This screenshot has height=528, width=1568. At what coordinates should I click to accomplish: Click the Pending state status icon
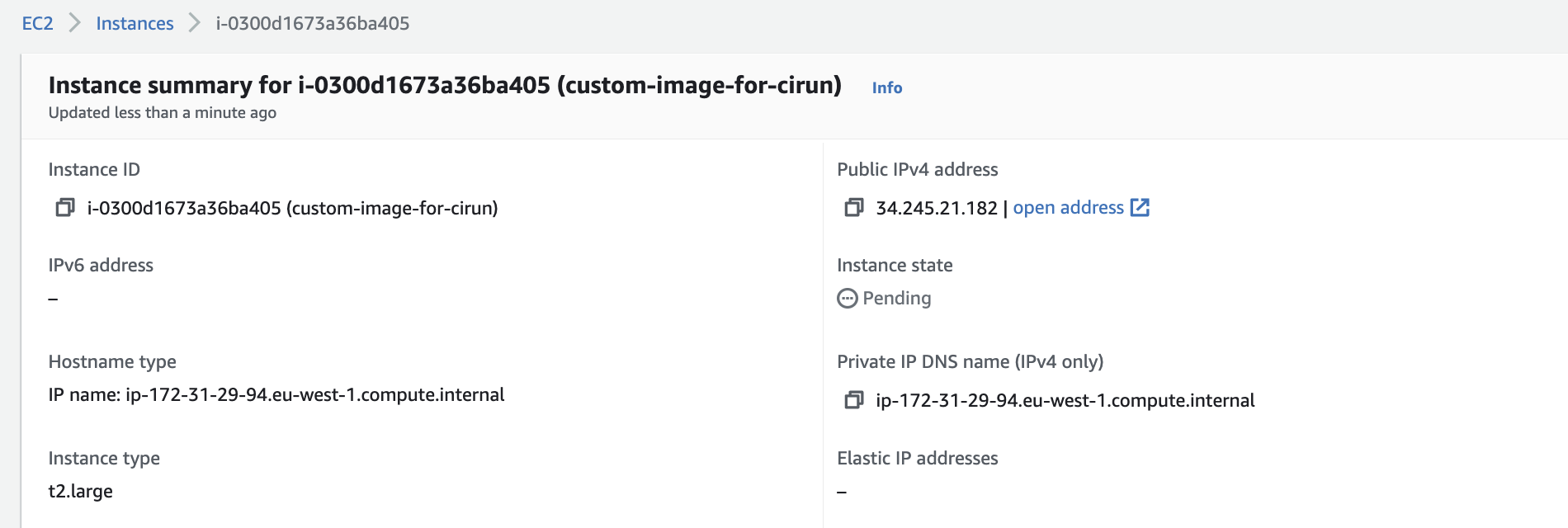pyautogui.click(x=845, y=299)
